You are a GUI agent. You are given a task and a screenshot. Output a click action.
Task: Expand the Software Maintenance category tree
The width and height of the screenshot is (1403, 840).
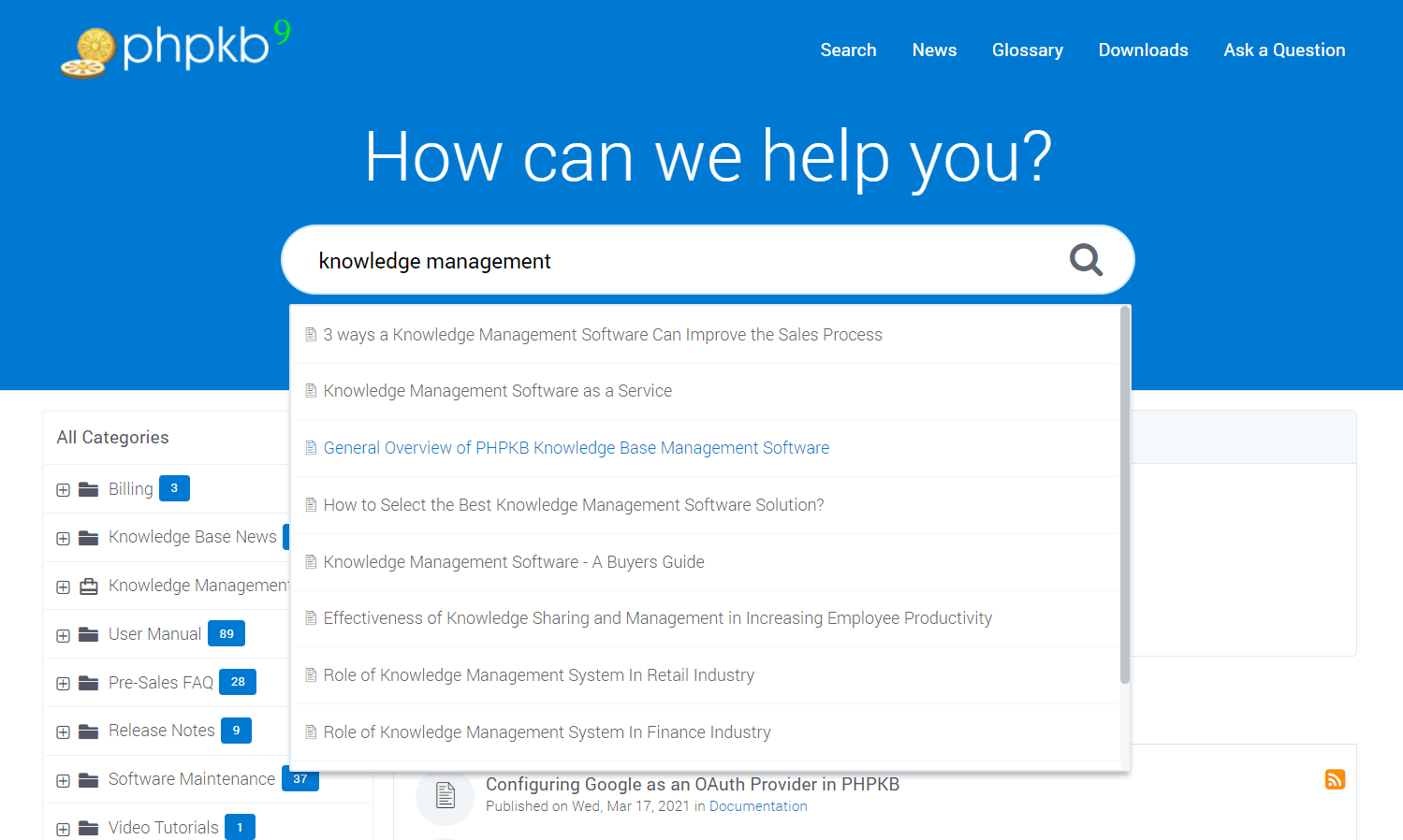click(63, 781)
